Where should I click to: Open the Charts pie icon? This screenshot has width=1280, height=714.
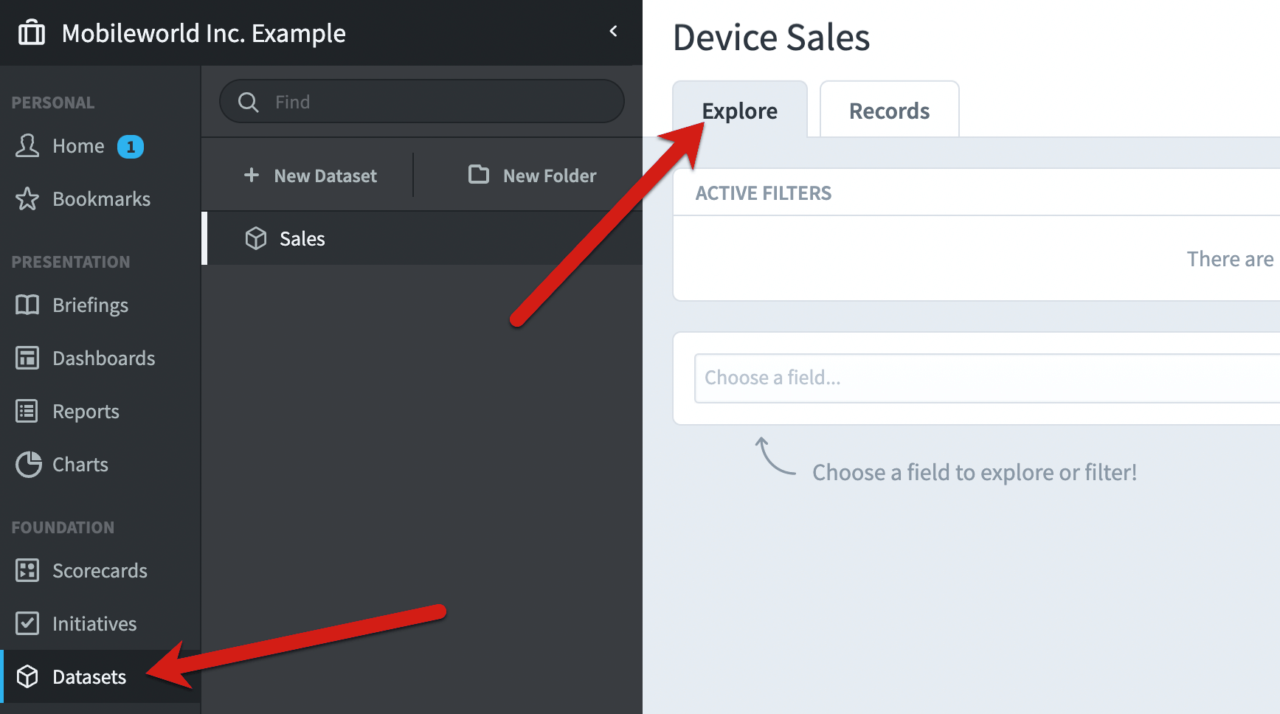(x=27, y=464)
